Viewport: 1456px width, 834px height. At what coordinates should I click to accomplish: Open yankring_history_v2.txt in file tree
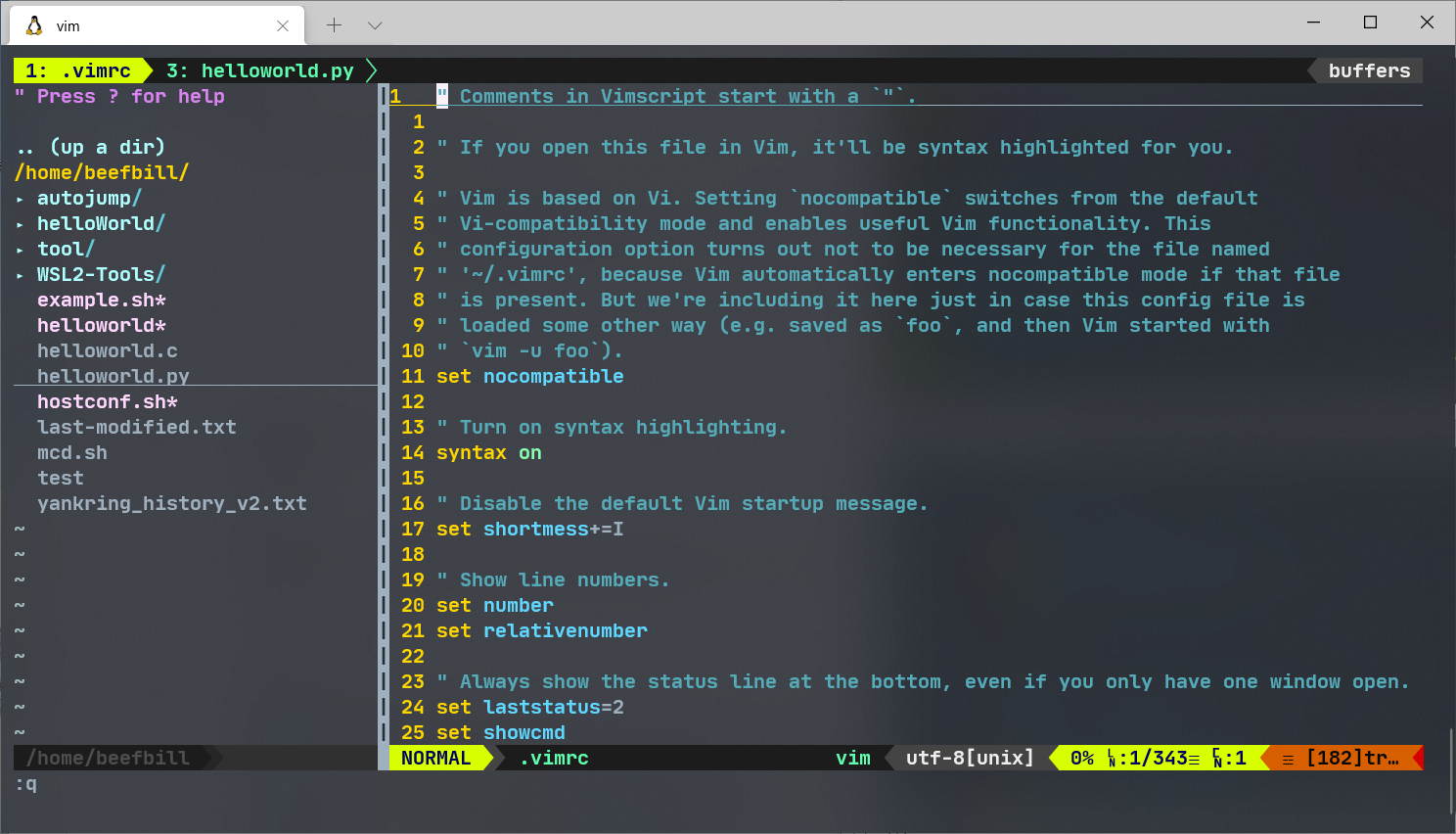(x=171, y=503)
